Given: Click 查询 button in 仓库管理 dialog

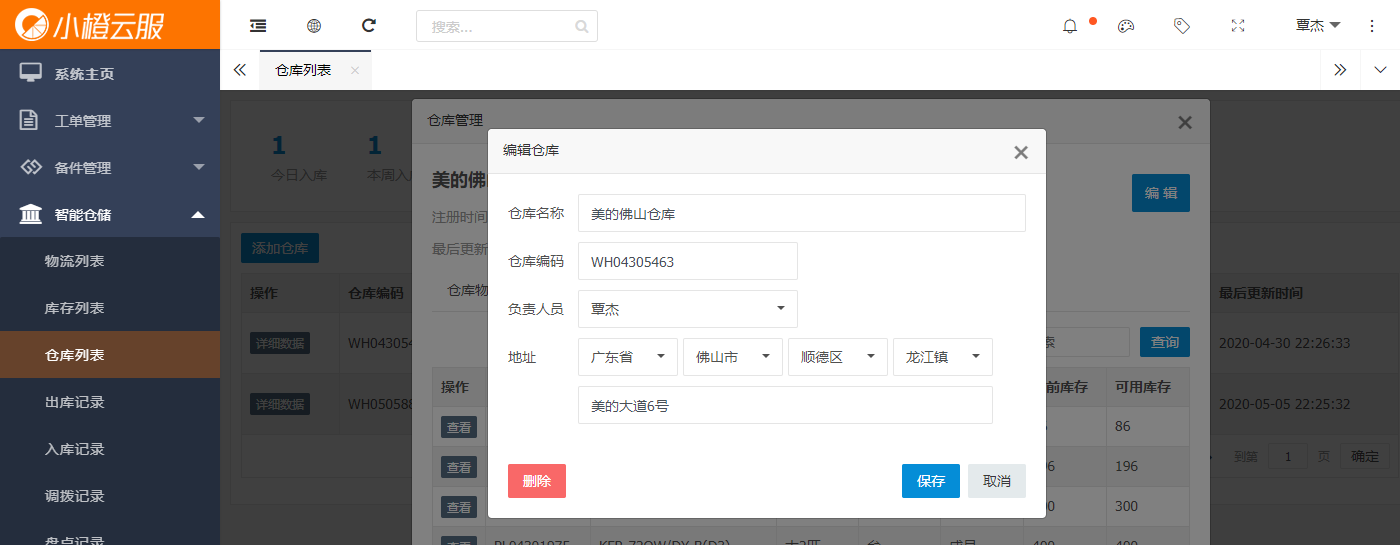Looking at the screenshot, I should click(1165, 342).
